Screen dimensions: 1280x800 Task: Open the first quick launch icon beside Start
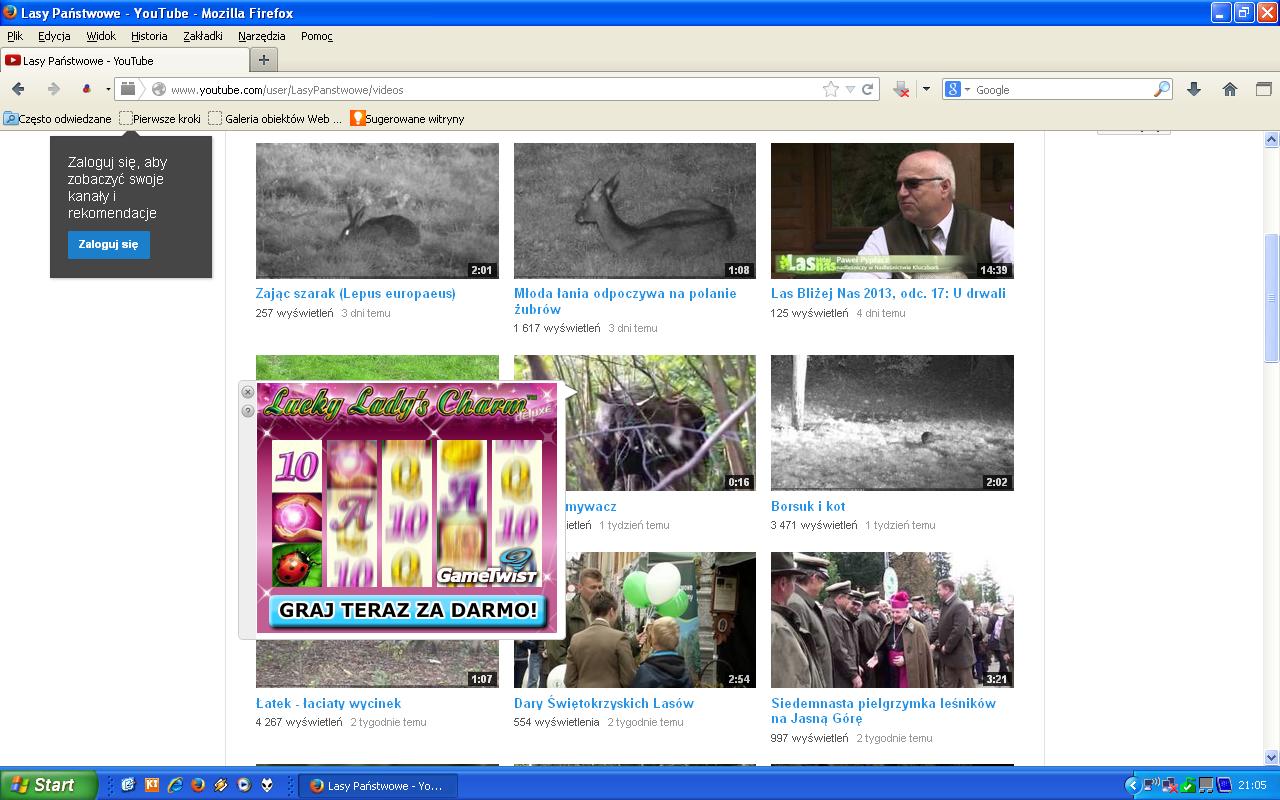(128, 785)
